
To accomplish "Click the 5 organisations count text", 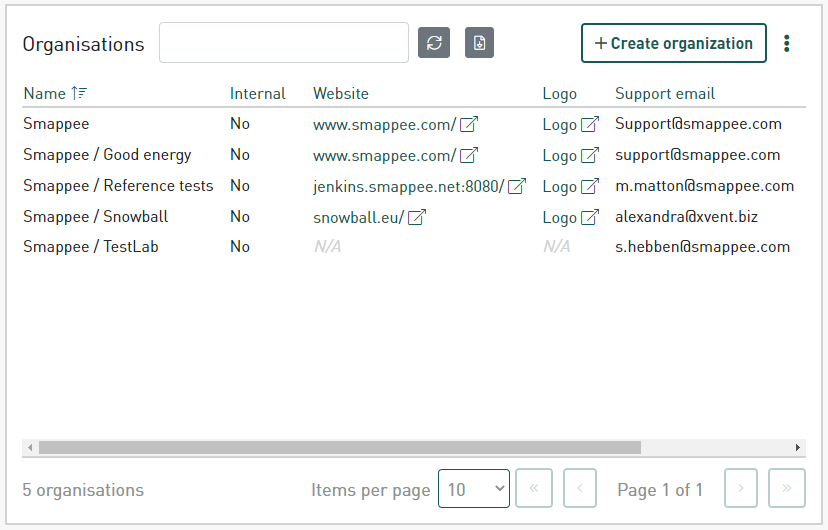I will tap(83, 490).
